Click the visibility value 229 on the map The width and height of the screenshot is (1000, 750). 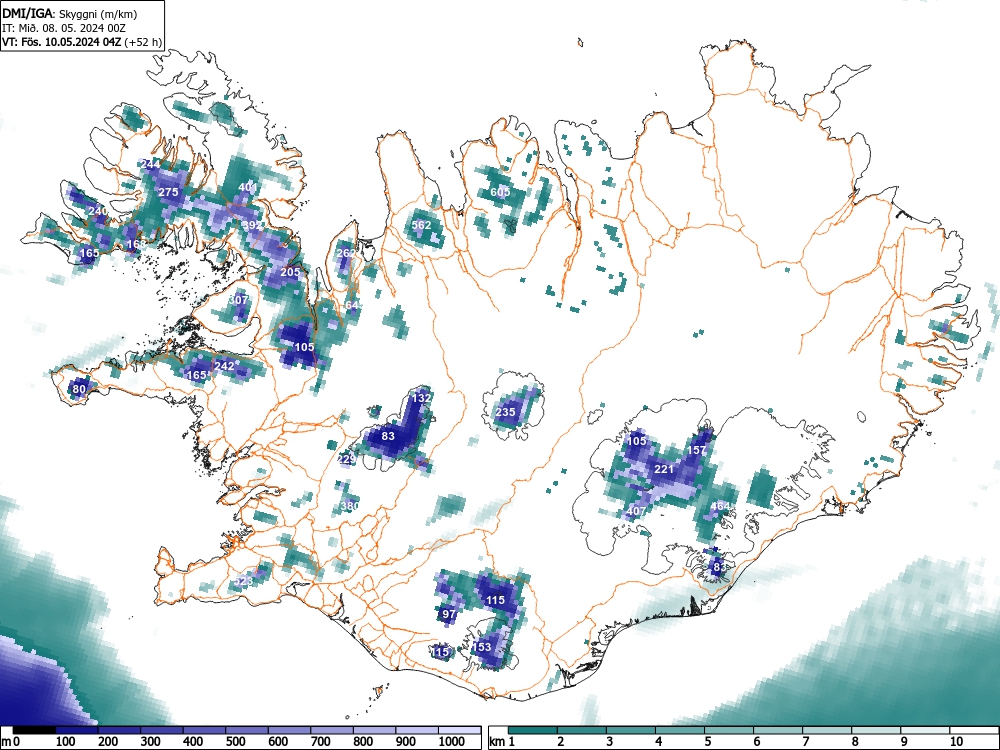pos(346,459)
